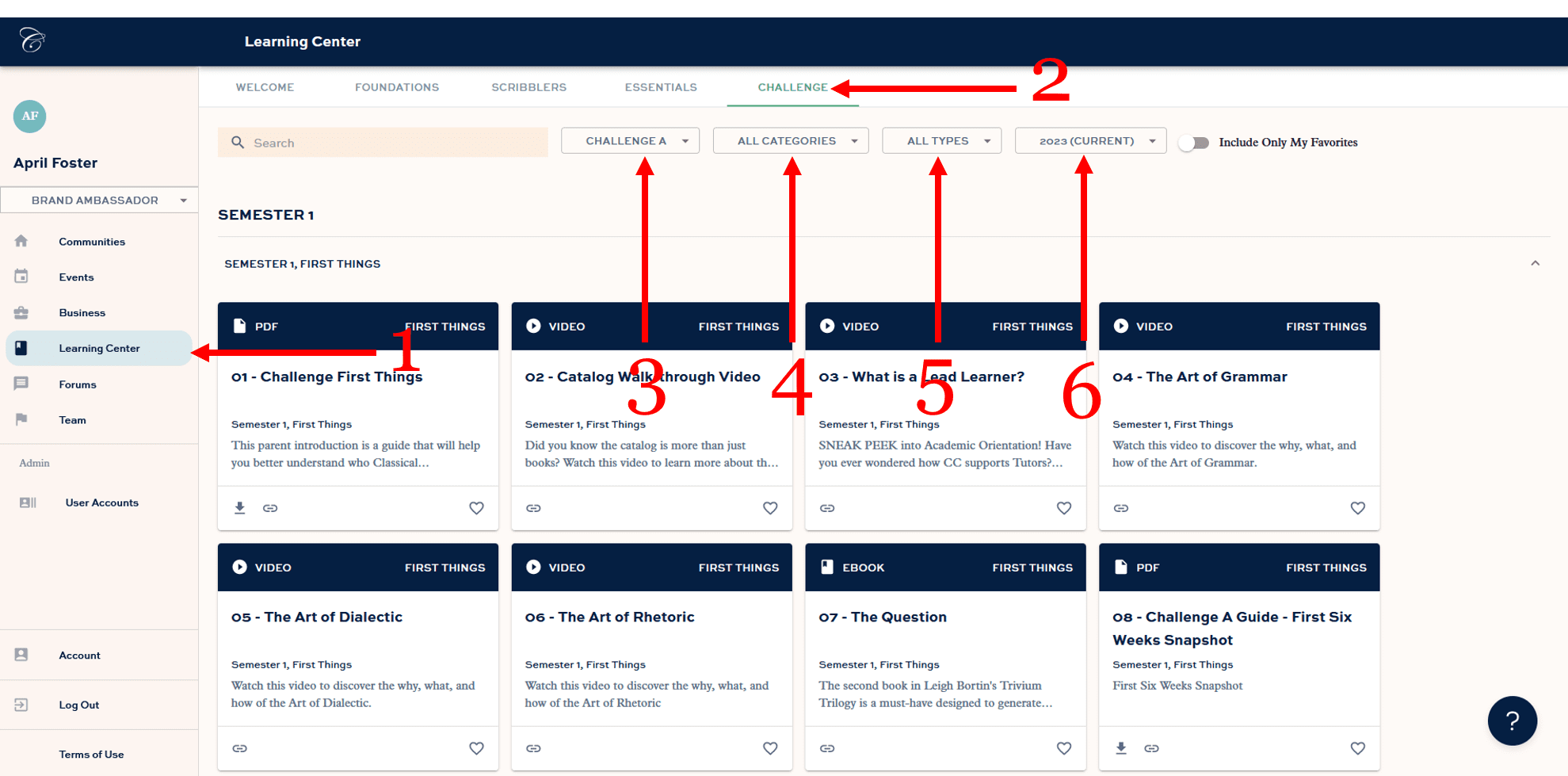Collapse the Semester 1 First Things section
The width and height of the screenshot is (1568, 776).
pos(1536,262)
